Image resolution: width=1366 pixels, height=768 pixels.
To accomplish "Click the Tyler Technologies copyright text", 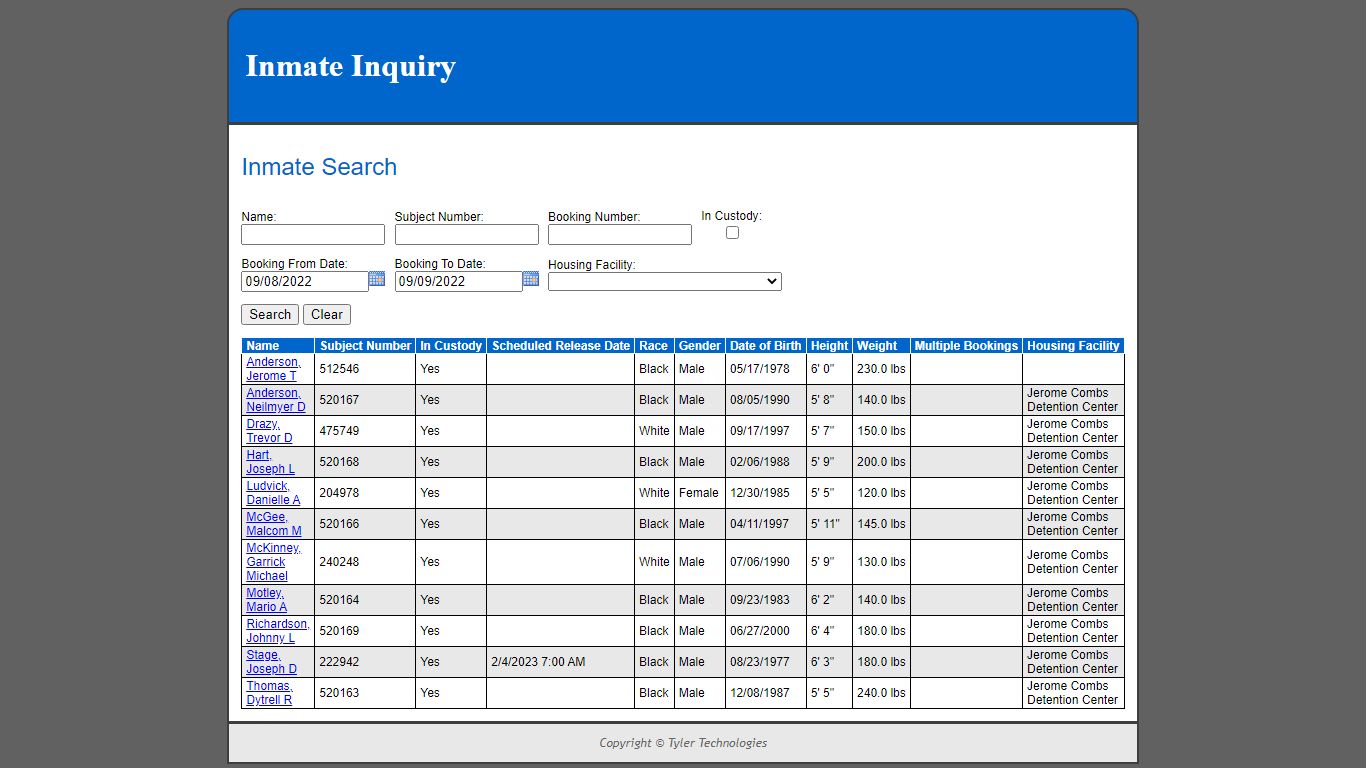I will [x=683, y=743].
